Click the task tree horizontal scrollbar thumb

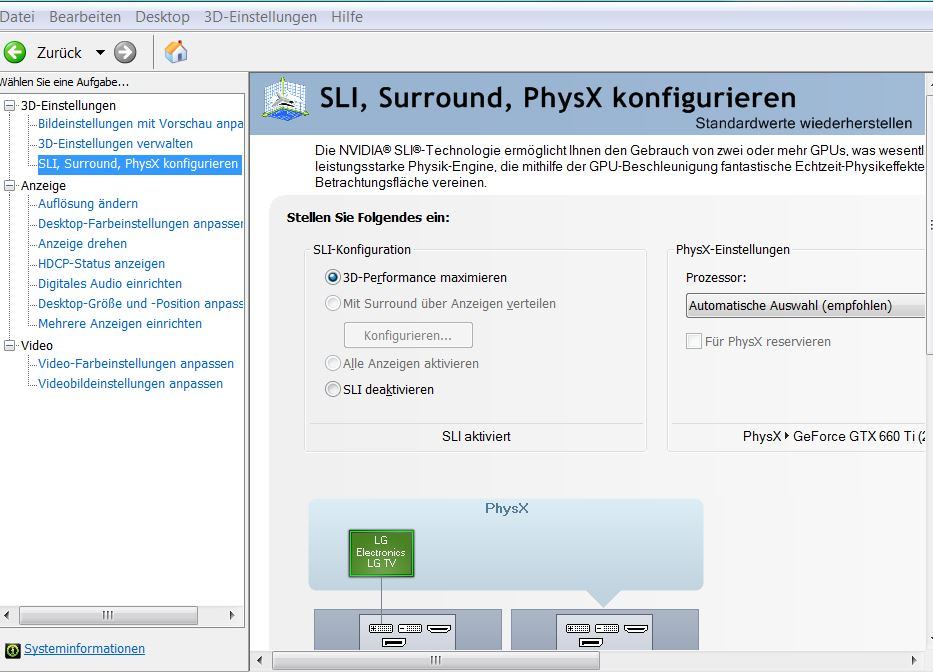coord(108,615)
